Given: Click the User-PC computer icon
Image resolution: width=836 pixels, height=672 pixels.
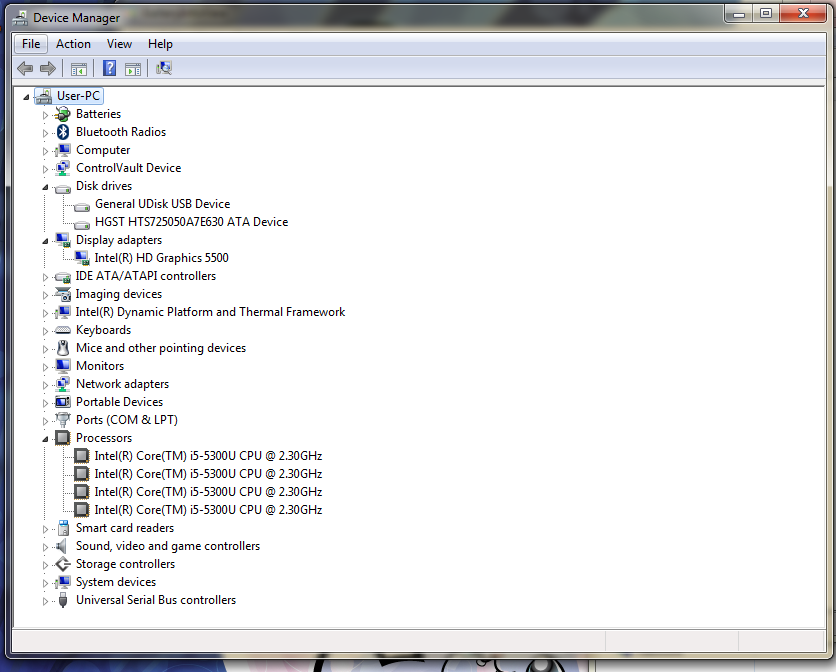Looking at the screenshot, I should point(44,96).
